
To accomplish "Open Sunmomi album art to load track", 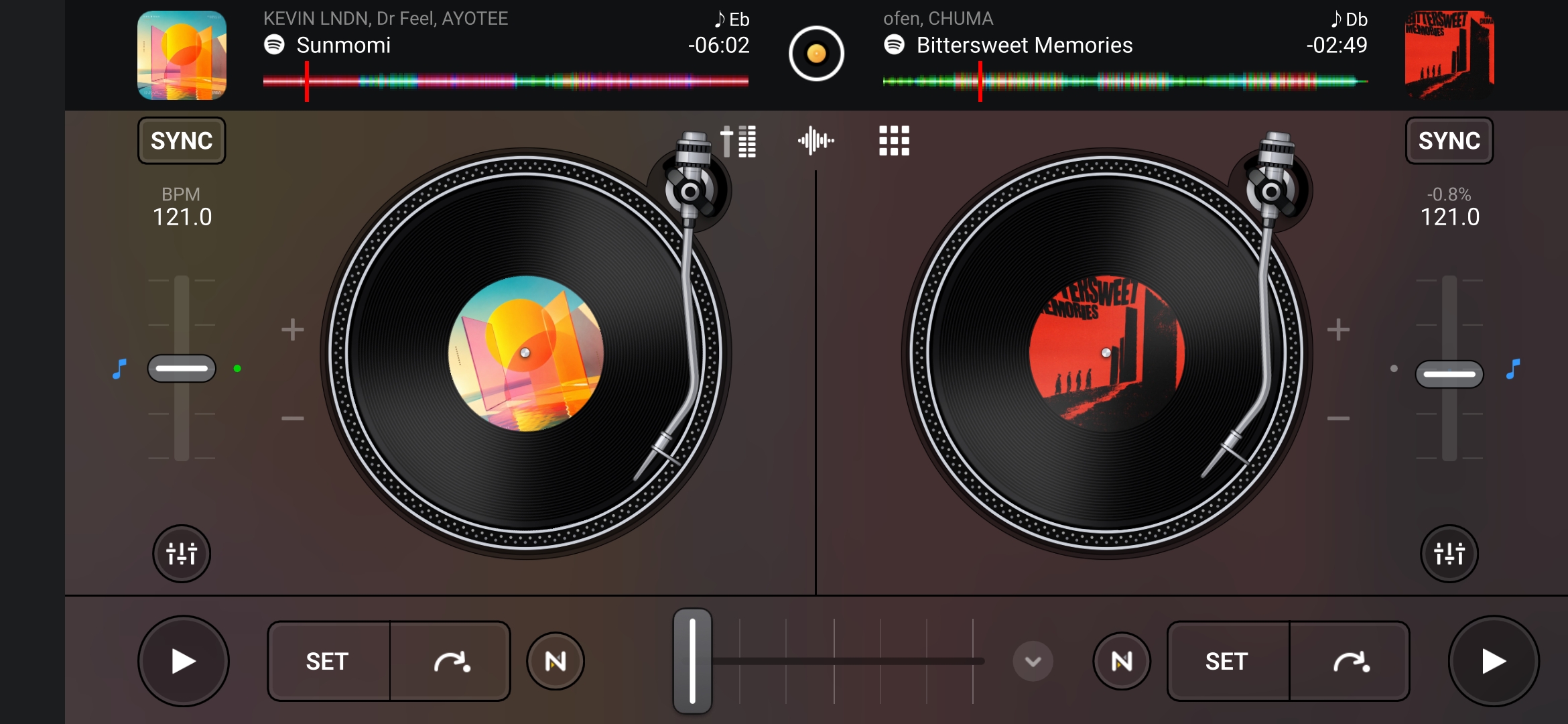I will [x=182, y=55].
